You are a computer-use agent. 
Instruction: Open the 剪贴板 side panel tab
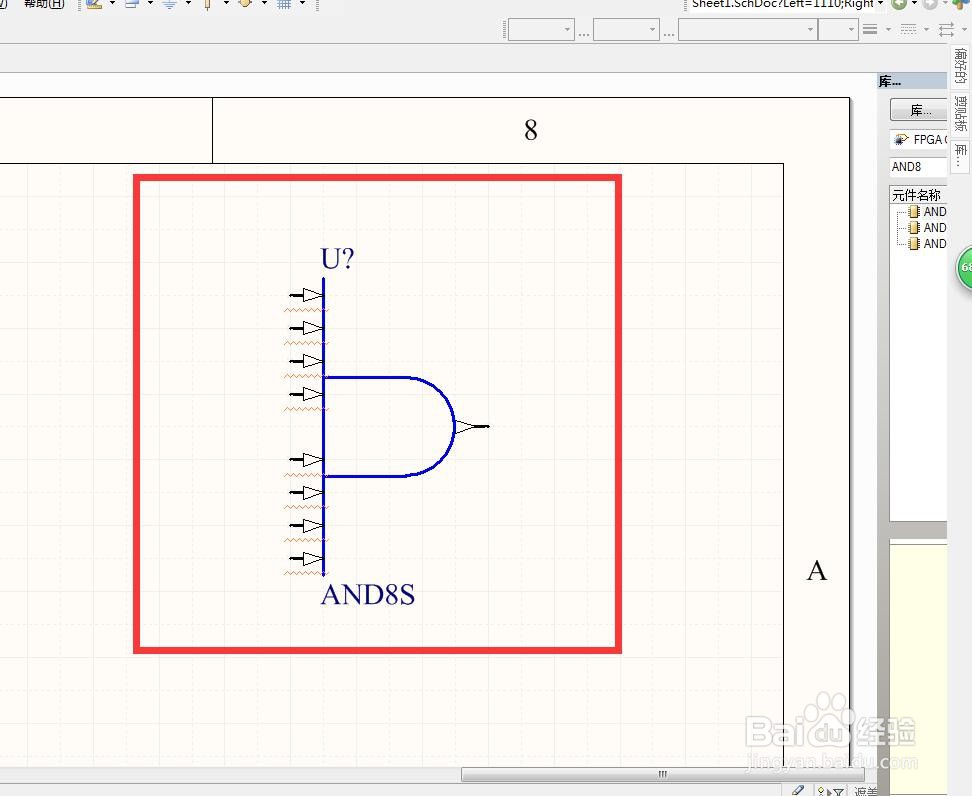960,113
